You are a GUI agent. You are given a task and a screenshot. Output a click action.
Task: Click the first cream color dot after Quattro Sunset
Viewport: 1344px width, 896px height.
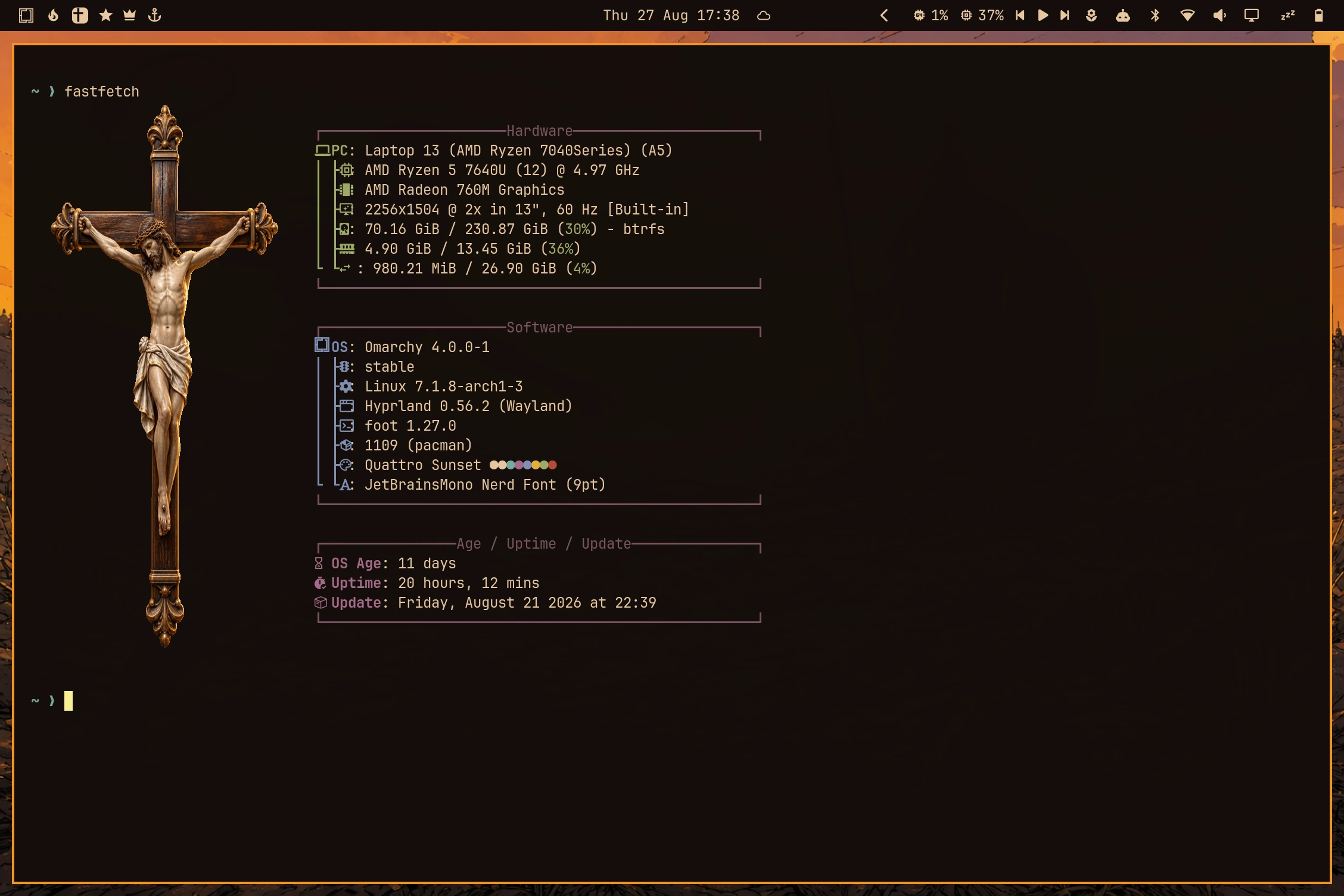494,465
